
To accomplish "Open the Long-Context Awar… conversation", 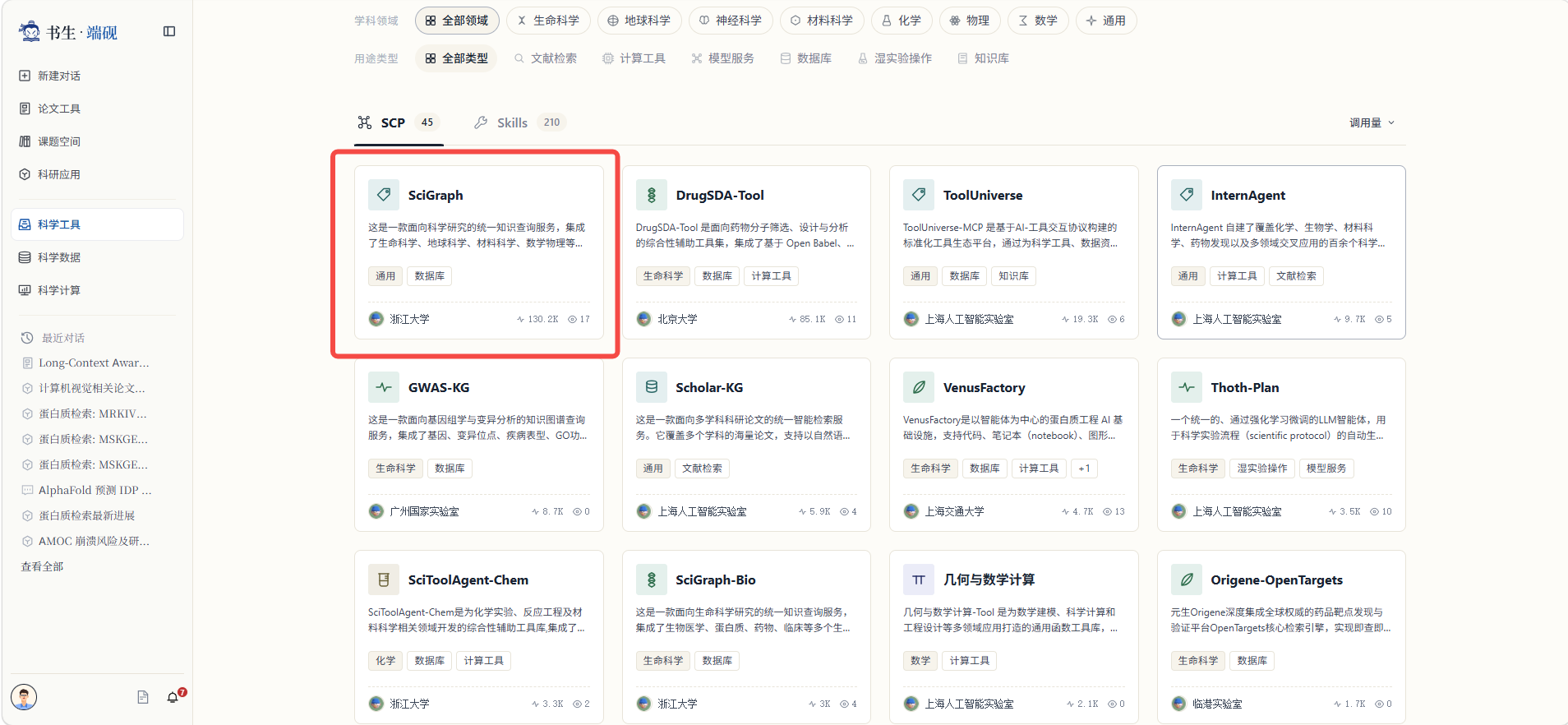I will 86,362.
